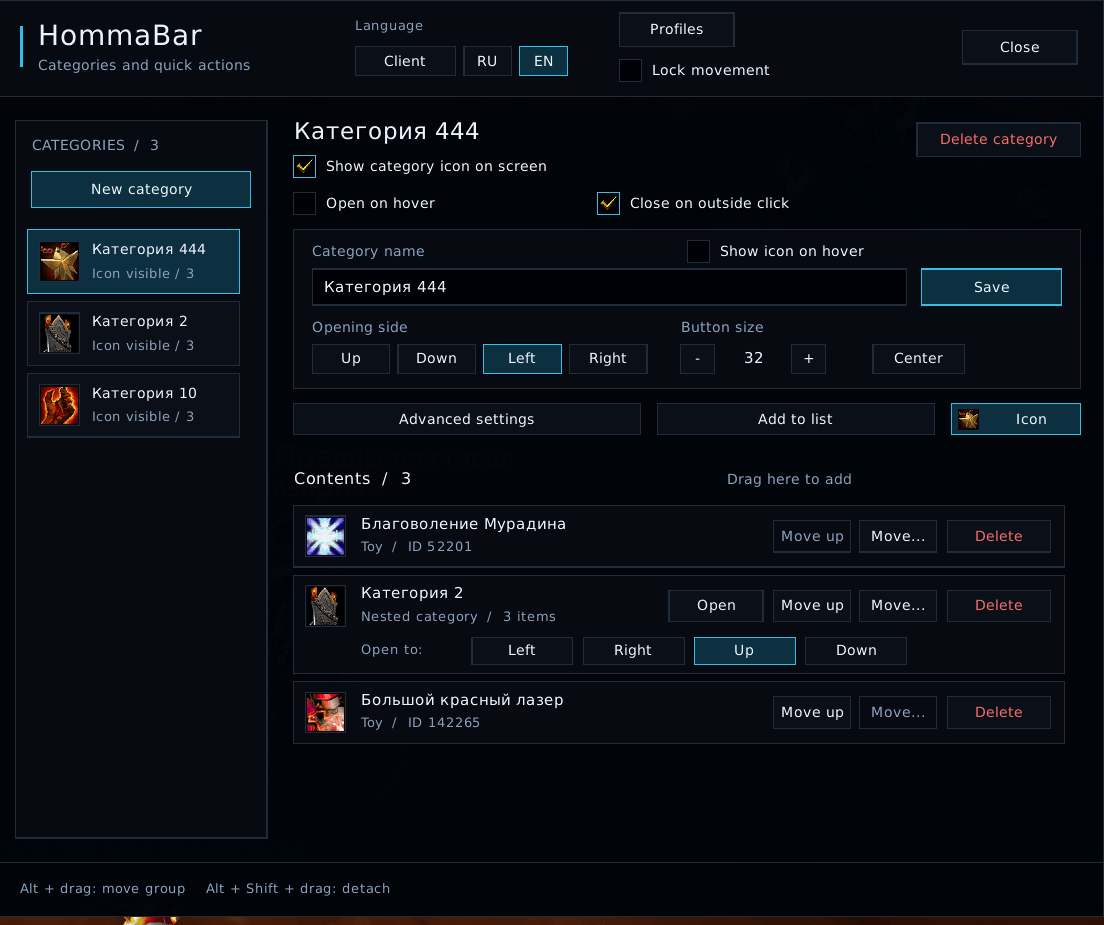Set opening side to Left
This screenshot has width=1104, height=925.
(522, 358)
